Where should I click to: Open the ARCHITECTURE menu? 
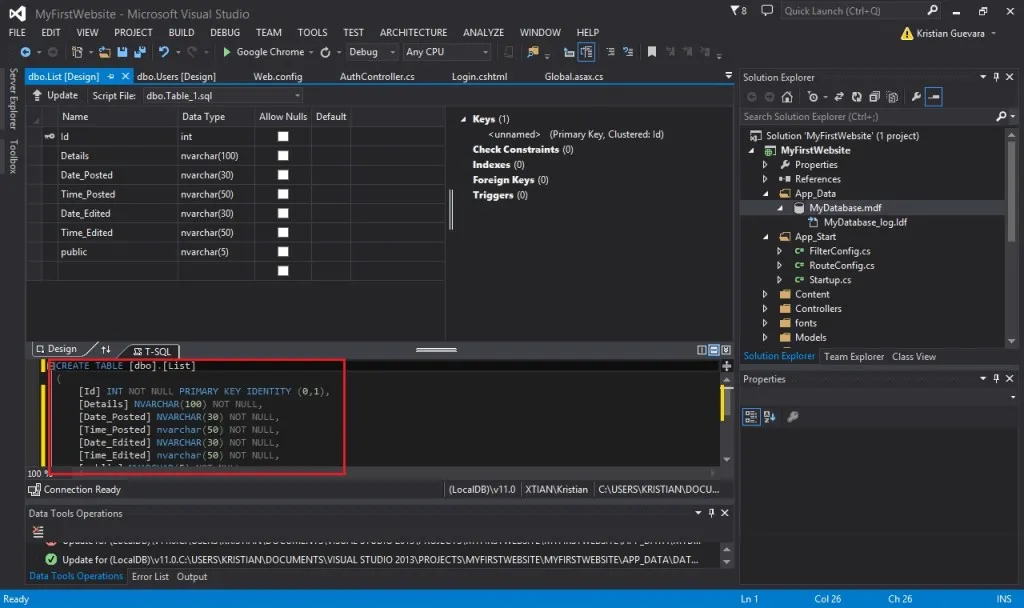click(413, 33)
